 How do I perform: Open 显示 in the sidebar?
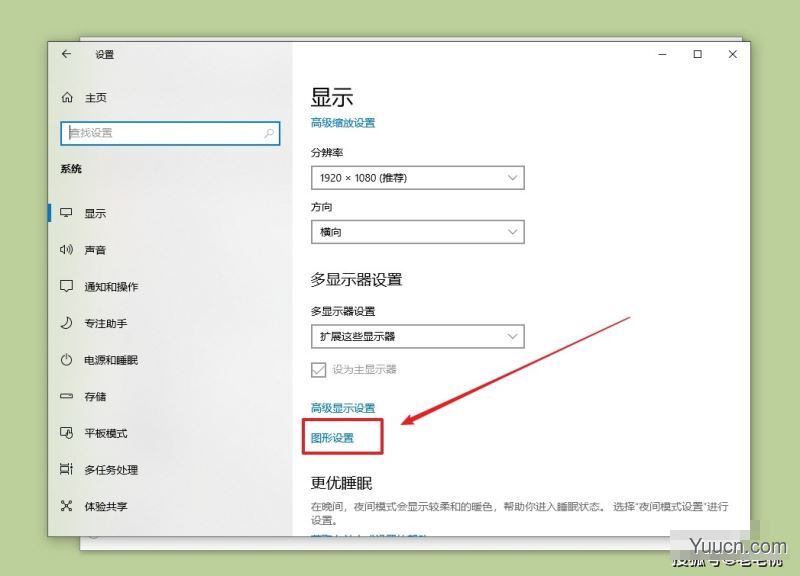[x=95, y=213]
